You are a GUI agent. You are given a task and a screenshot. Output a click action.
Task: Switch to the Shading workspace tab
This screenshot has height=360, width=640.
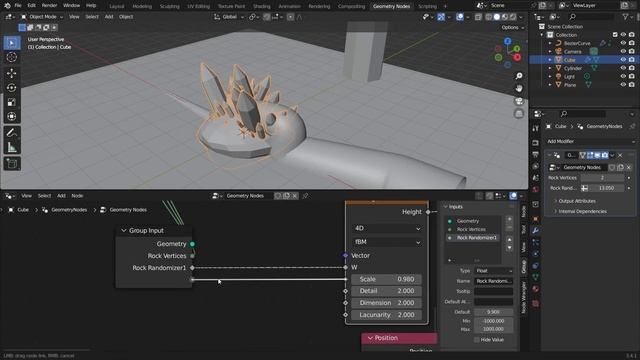click(x=261, y=6)
